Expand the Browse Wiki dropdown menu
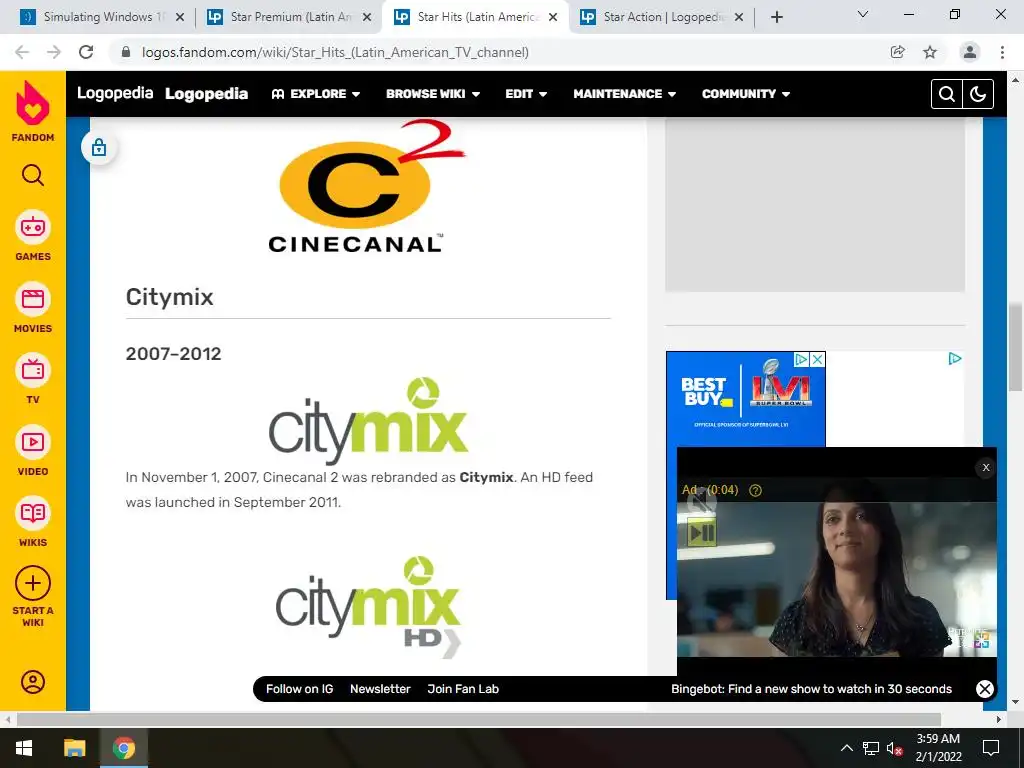This screenshot has height=768, width=1024. 433,94
